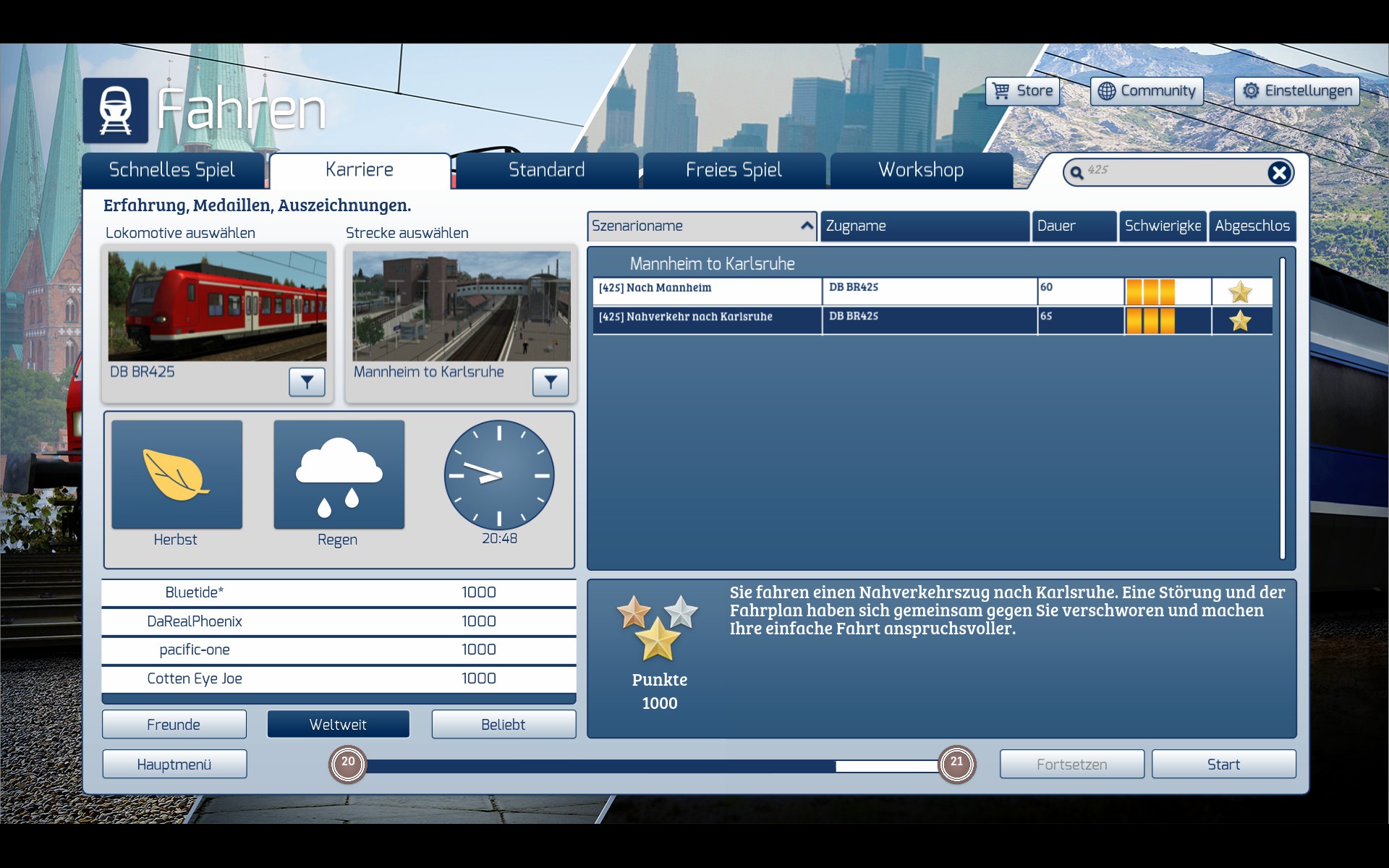Switch leaderboard to Freunde

click(174, 724)
